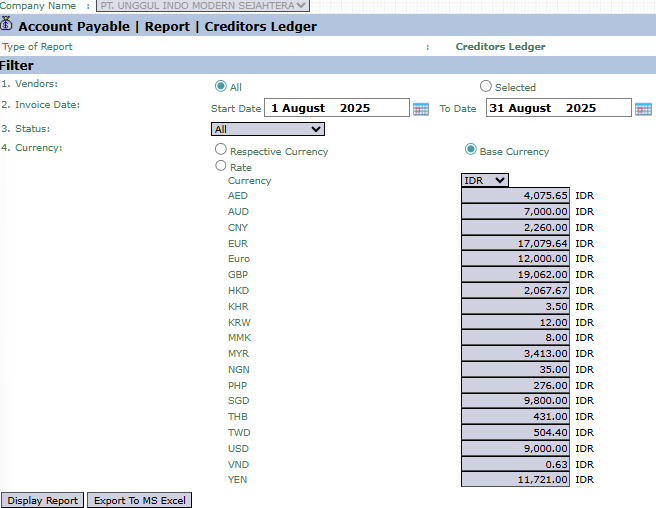The width and height of the screenshot is (656, 508).
Task: Select the All vendors radio button
Action: point(221,86)
